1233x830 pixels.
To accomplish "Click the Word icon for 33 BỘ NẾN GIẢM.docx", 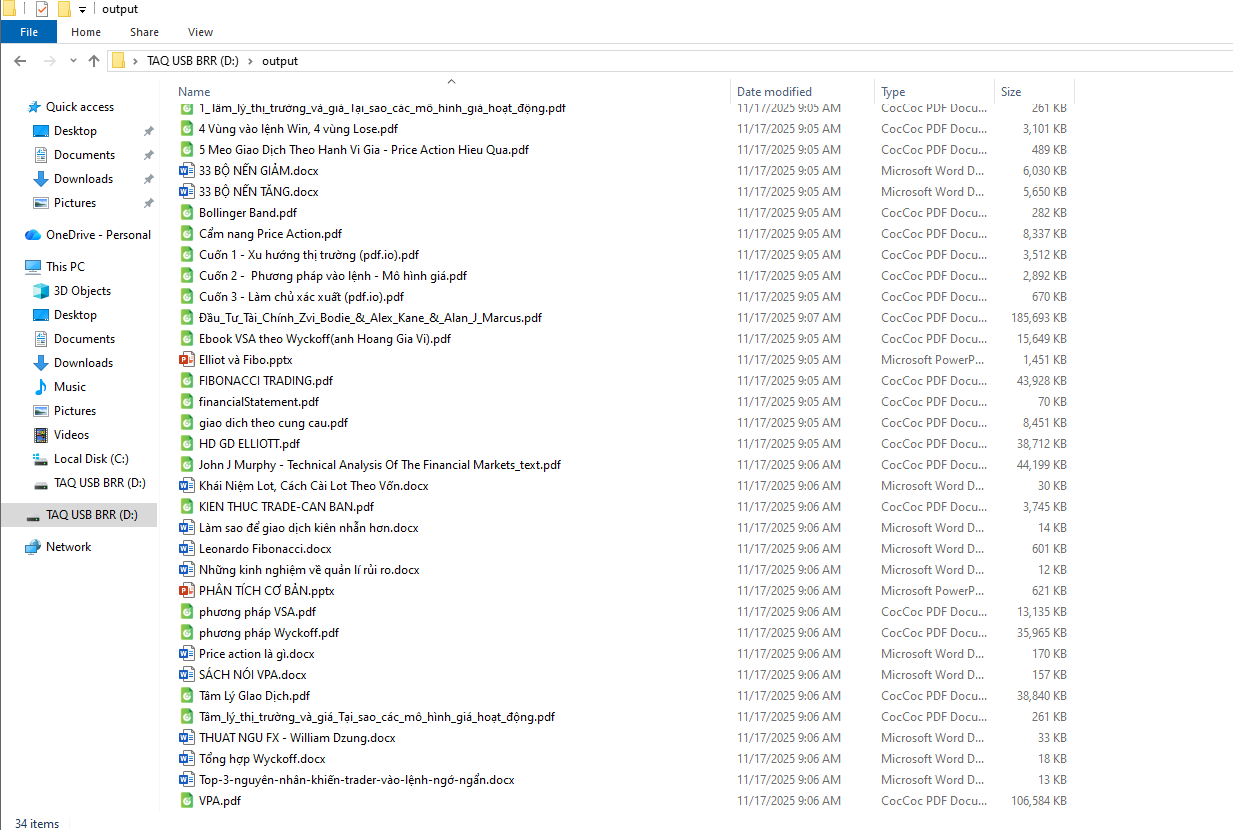I will (186, 171).
